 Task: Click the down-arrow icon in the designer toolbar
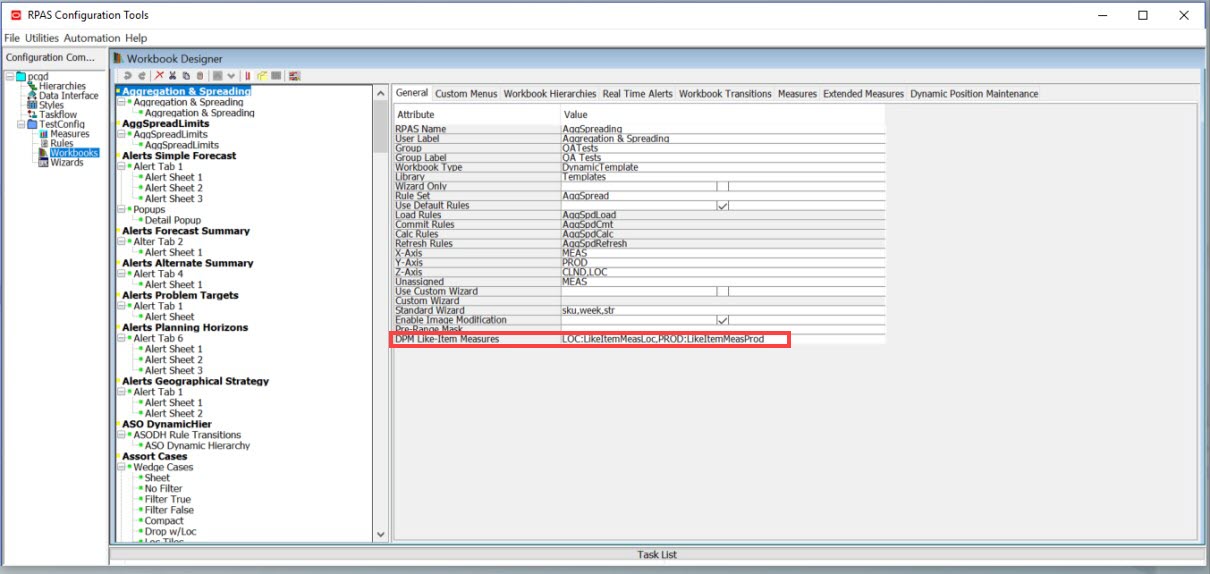(231, 76)
